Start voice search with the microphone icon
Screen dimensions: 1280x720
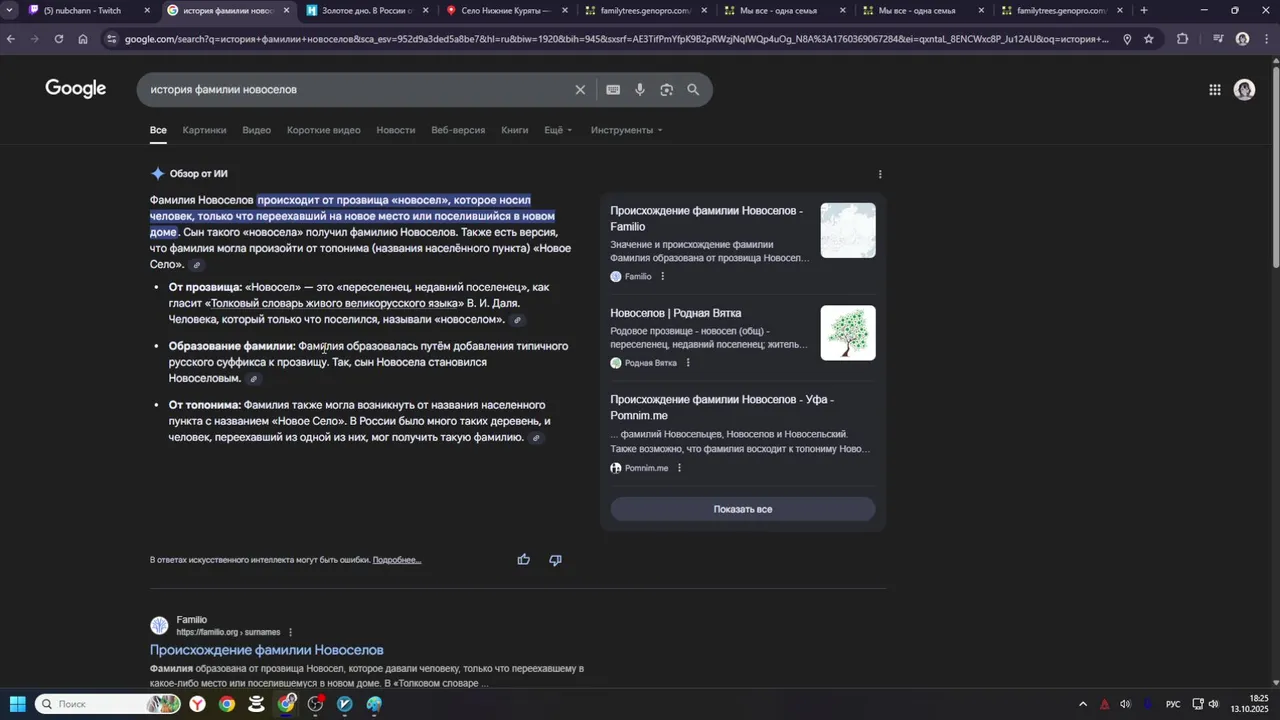tap(640, 90)
